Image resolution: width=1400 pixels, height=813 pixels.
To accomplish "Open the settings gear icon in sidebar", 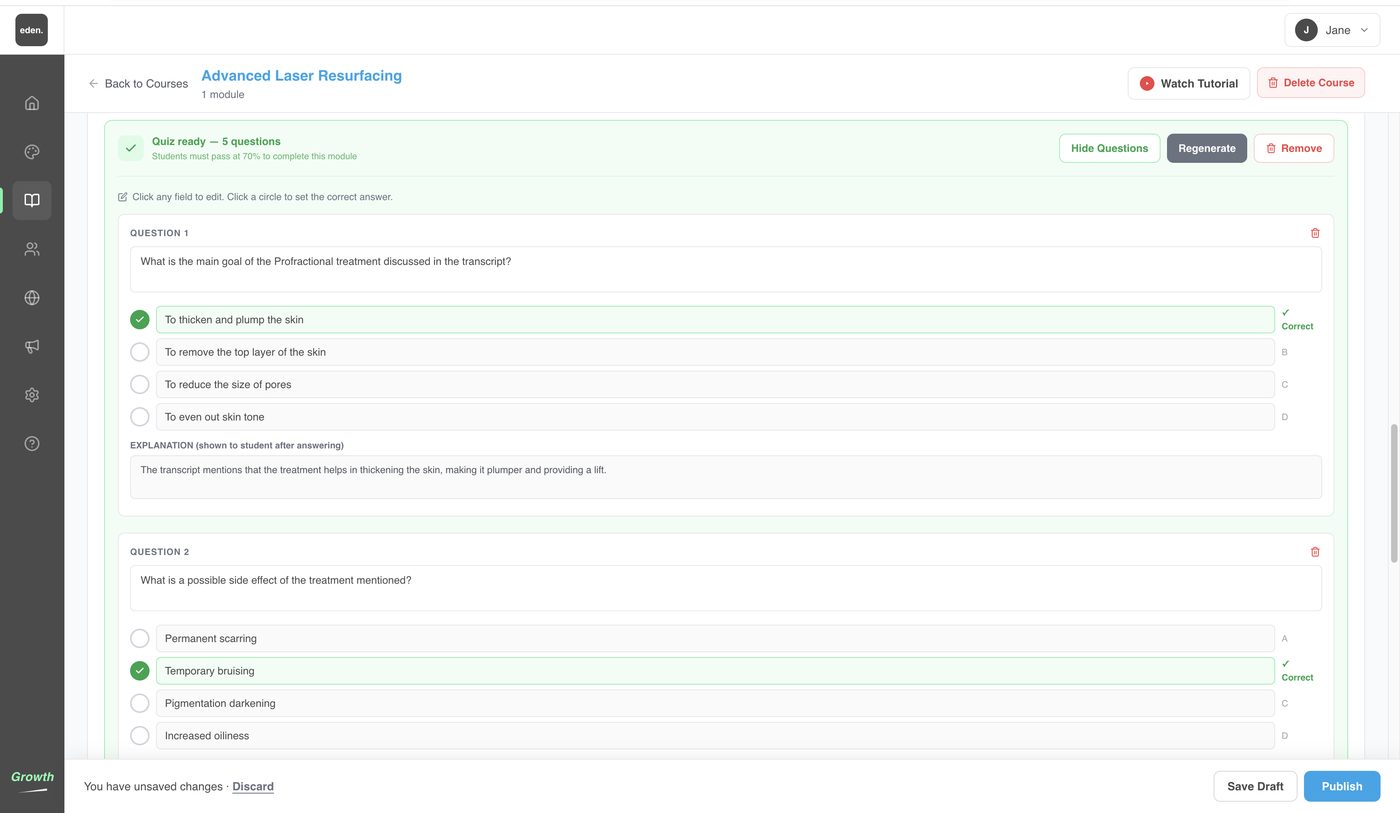I will coord(32,395).
